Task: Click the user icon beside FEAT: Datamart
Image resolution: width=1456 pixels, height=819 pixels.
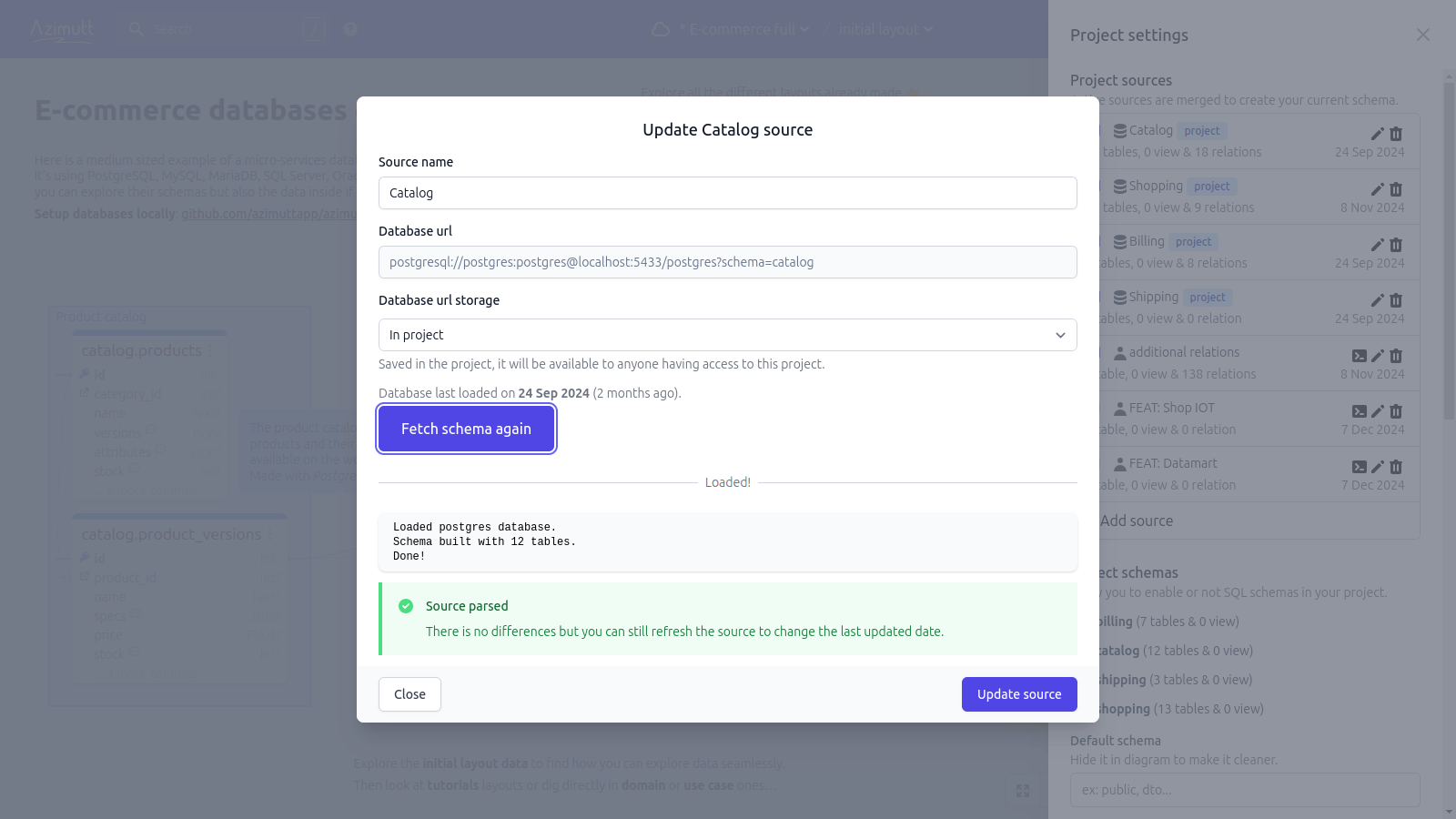Action: click(1118, 462)
